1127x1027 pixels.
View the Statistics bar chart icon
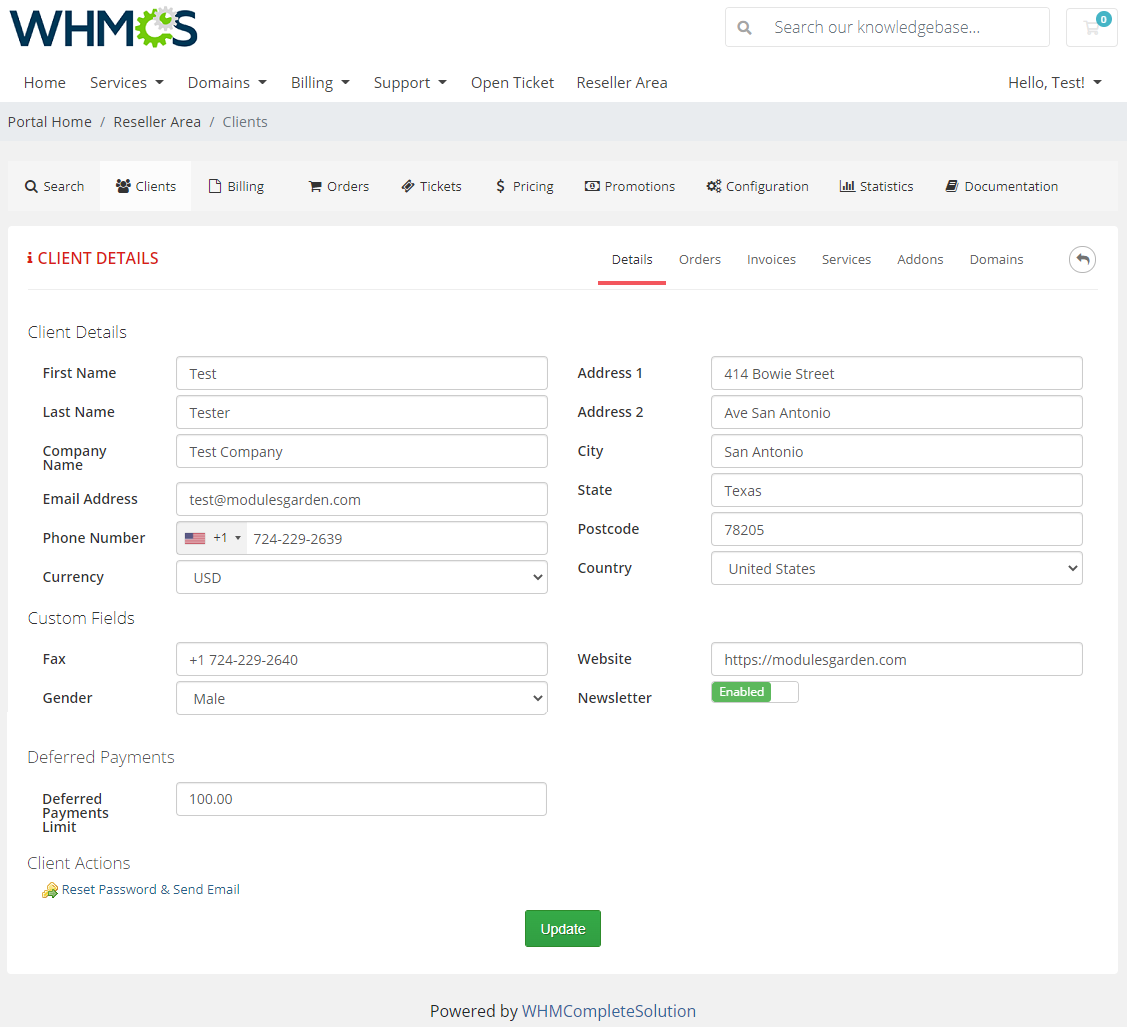click(x=876, y=186)
